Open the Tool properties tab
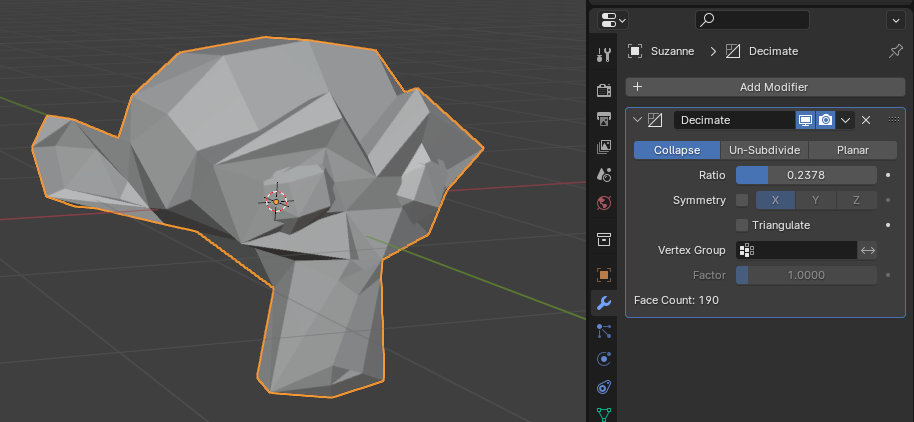The height and width of the screenshot is (422, 914). (x=604, y=55)
